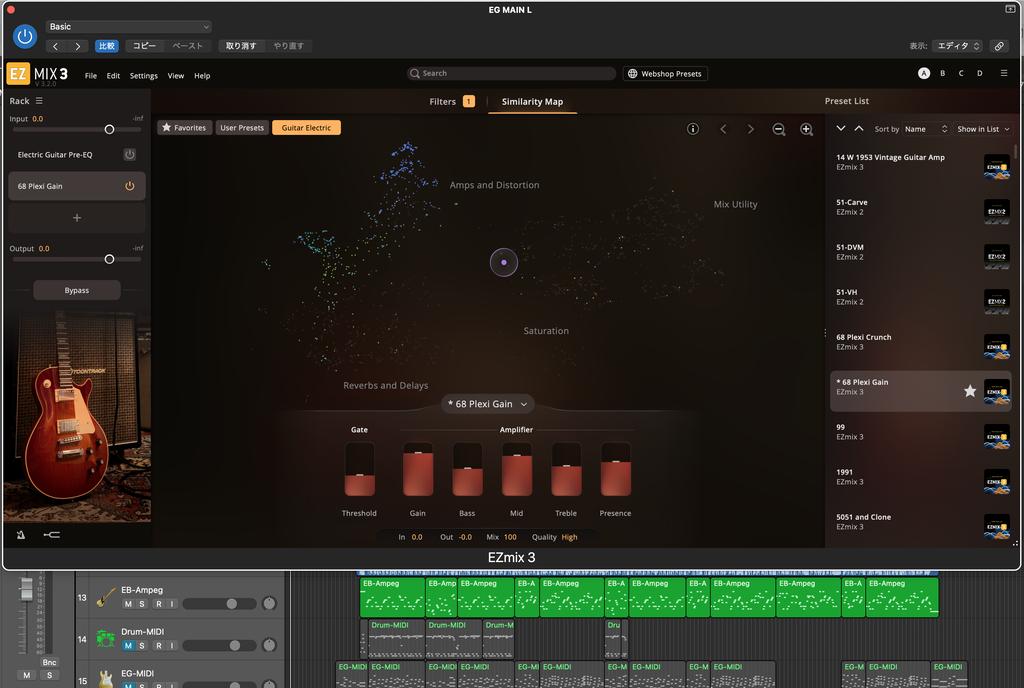1024x688 pixels.
Task: Click the Bnc bounce button
Action: [49, 662]
